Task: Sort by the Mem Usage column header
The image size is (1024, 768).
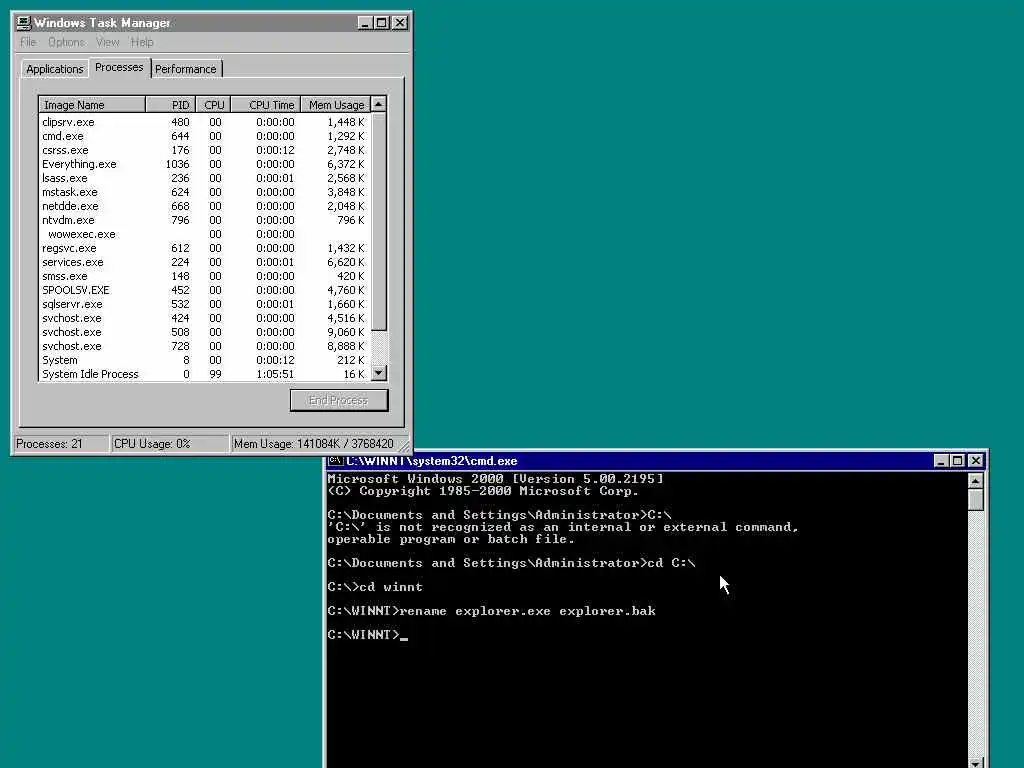Action: (336, 105)
